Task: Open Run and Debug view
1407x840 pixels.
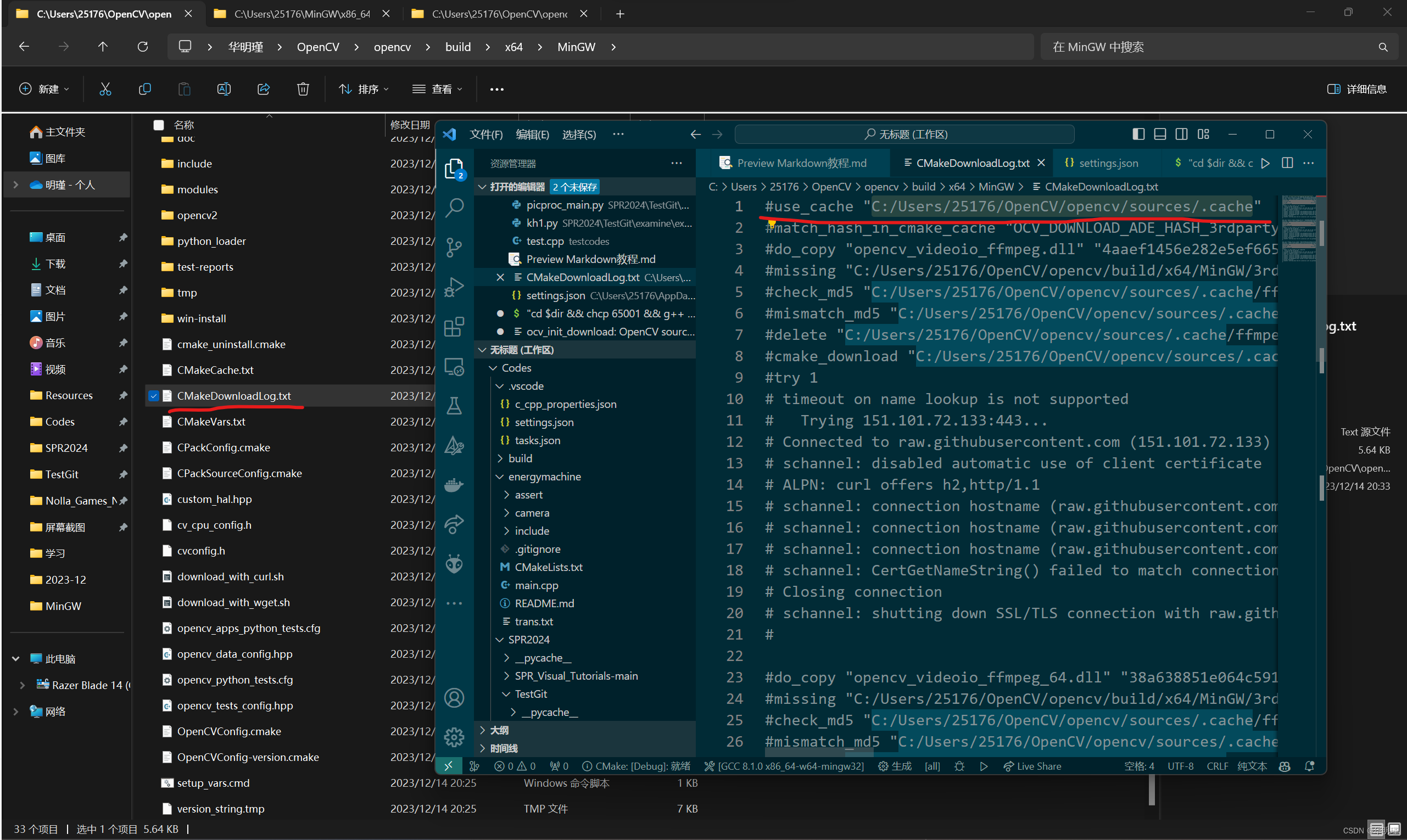Action: (x=454, y=287)
